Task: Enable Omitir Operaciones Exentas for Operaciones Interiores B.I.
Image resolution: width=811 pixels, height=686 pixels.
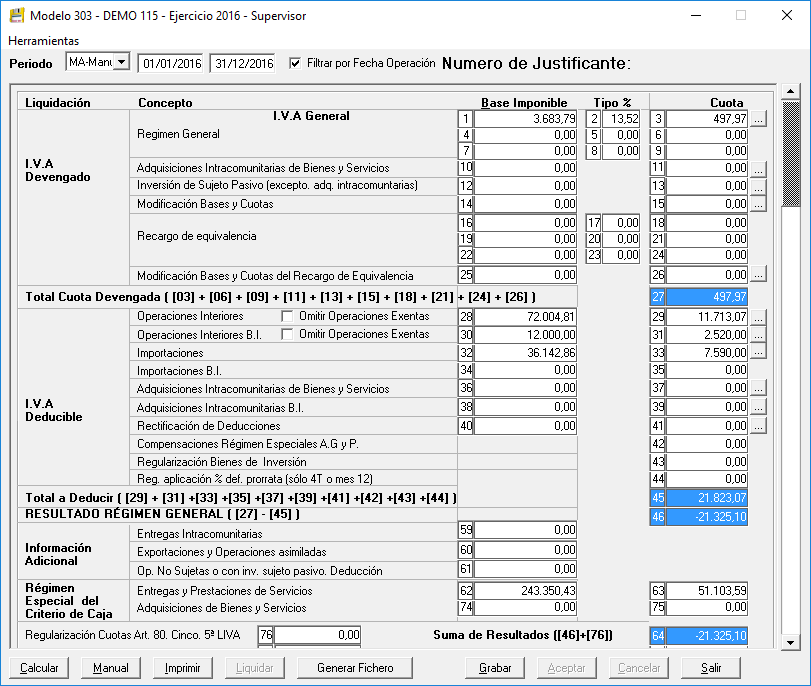Action: pos(287,334)
